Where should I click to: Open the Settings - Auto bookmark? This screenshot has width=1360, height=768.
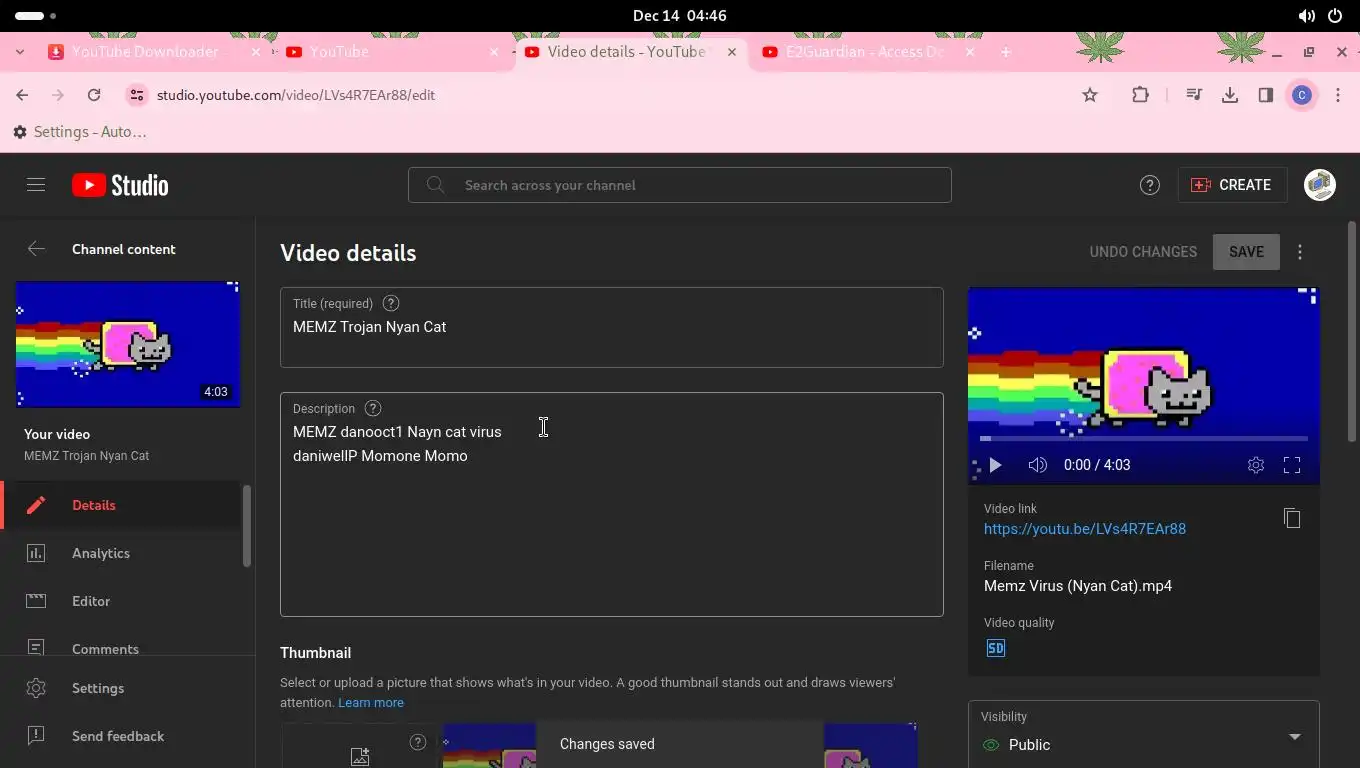click(80, 132)
